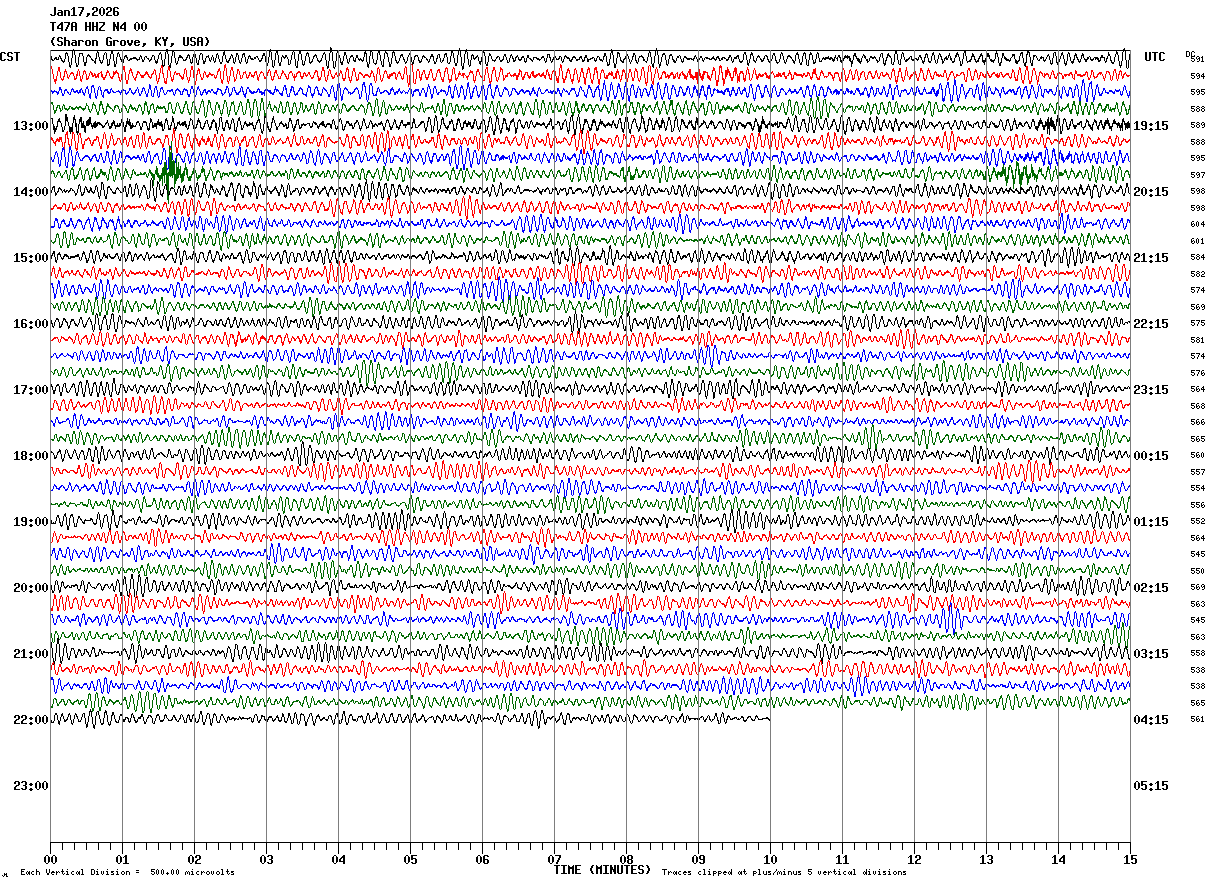Select the T47A HHZ N4 00 station label
This screenshot has height=886, width=1210.
(99, 27)
